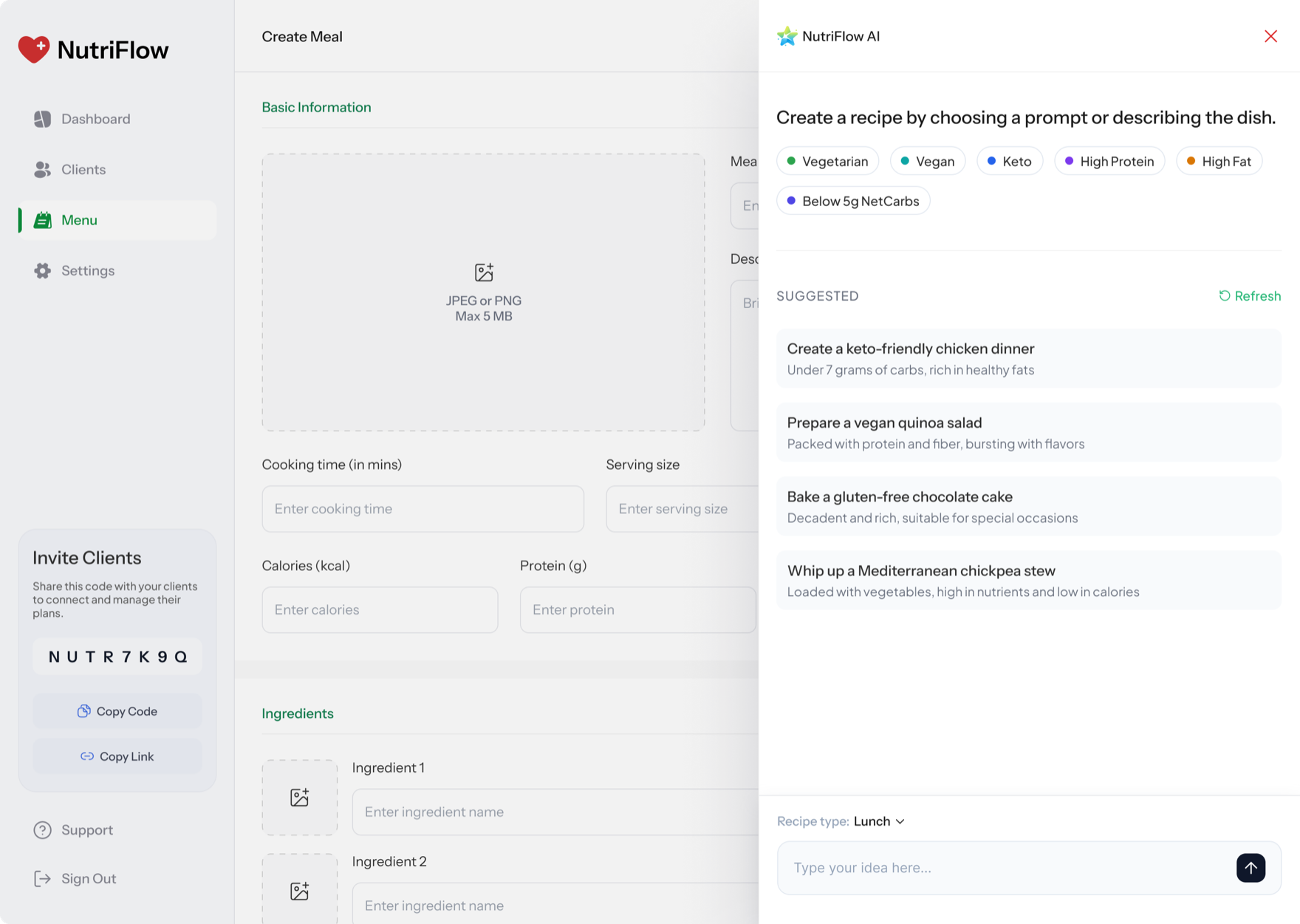
Task: Focus the Enter calories input field
Action: click(380, 610)
